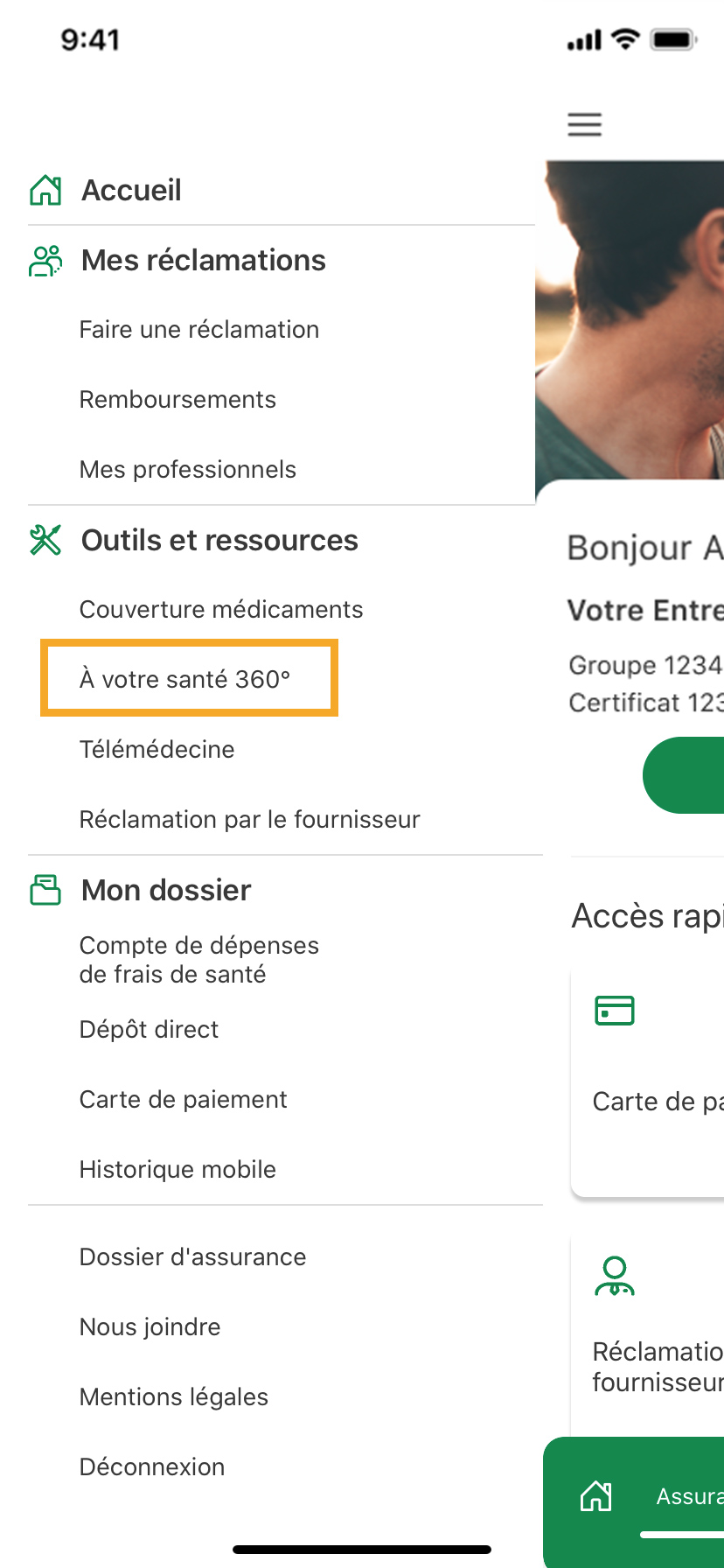Open Compte de dépenses de frais de santé
The height and width of the screenshot is (1568, 724).
[x=199, y=960]
